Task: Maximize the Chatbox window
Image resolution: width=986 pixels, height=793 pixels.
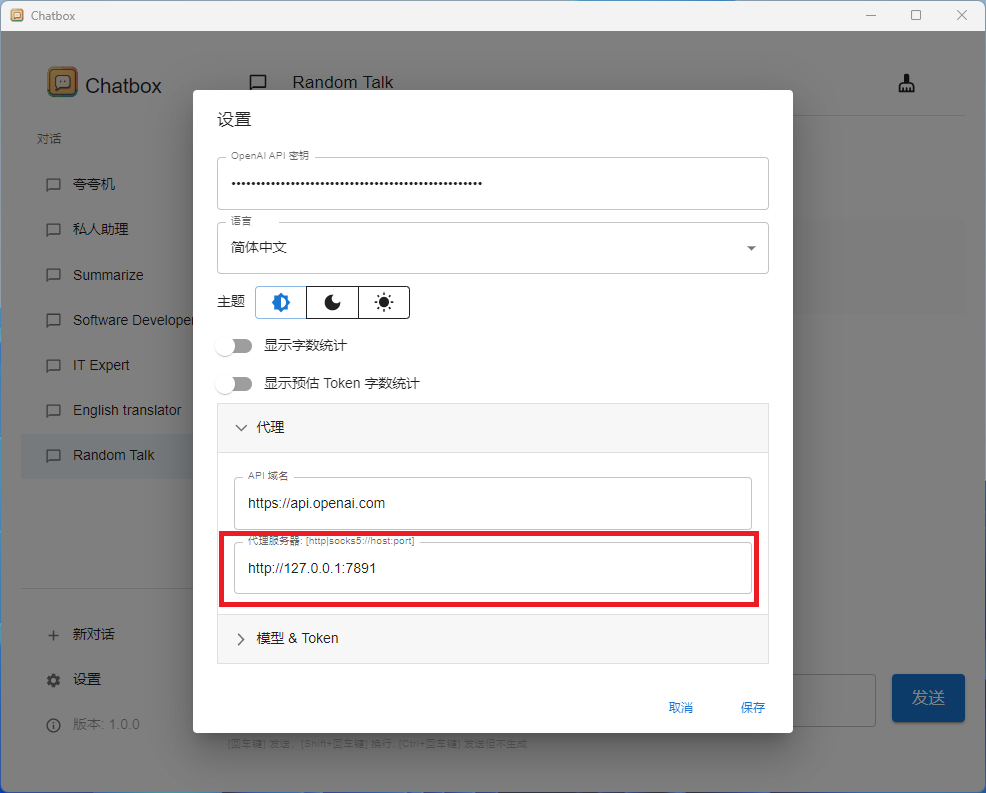Action: click(x=916, y=15)
